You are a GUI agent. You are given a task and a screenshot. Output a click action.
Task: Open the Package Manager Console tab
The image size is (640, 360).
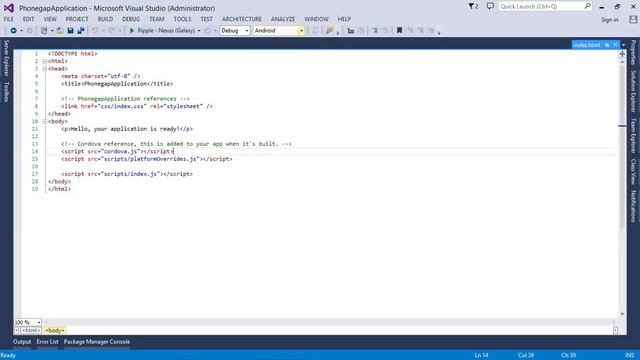pyautogui.click(x=97, y=342)
